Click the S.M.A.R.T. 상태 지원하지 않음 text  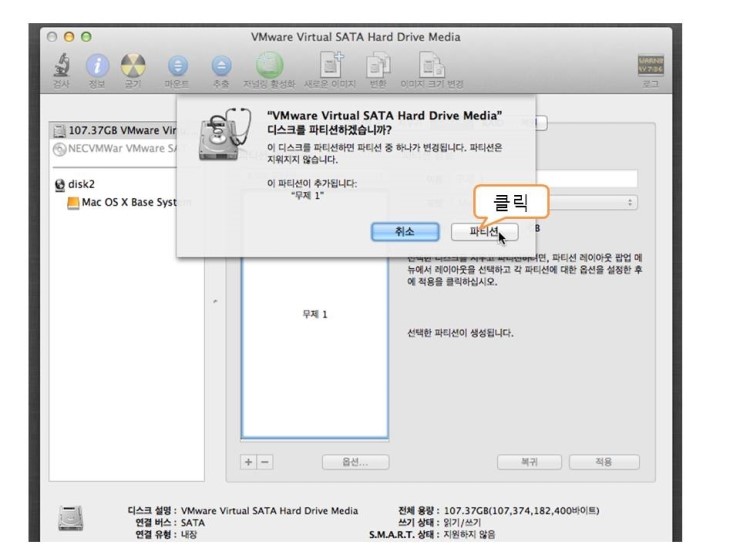click(432, 535)
